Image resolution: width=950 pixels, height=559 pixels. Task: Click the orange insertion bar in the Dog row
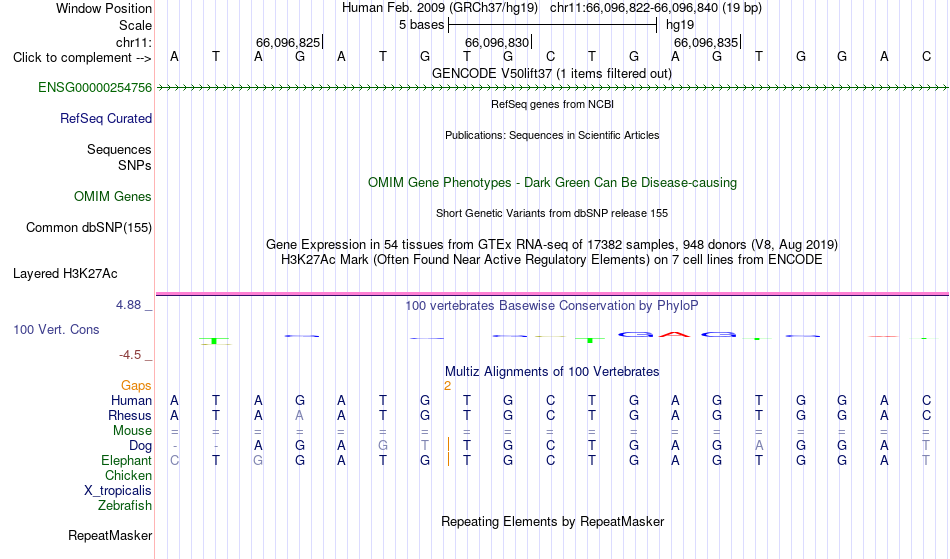pyautogui.click(x=448, y=445)
